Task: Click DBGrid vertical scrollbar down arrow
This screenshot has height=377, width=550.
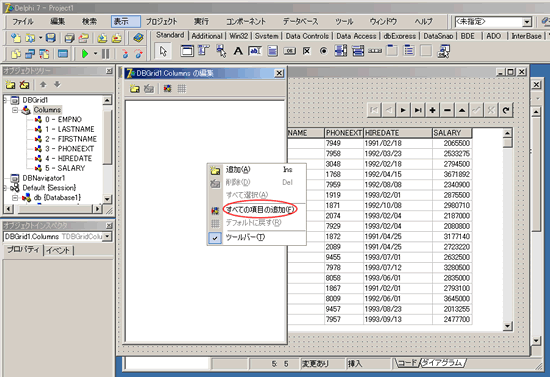Action: [x=508, y=326]
